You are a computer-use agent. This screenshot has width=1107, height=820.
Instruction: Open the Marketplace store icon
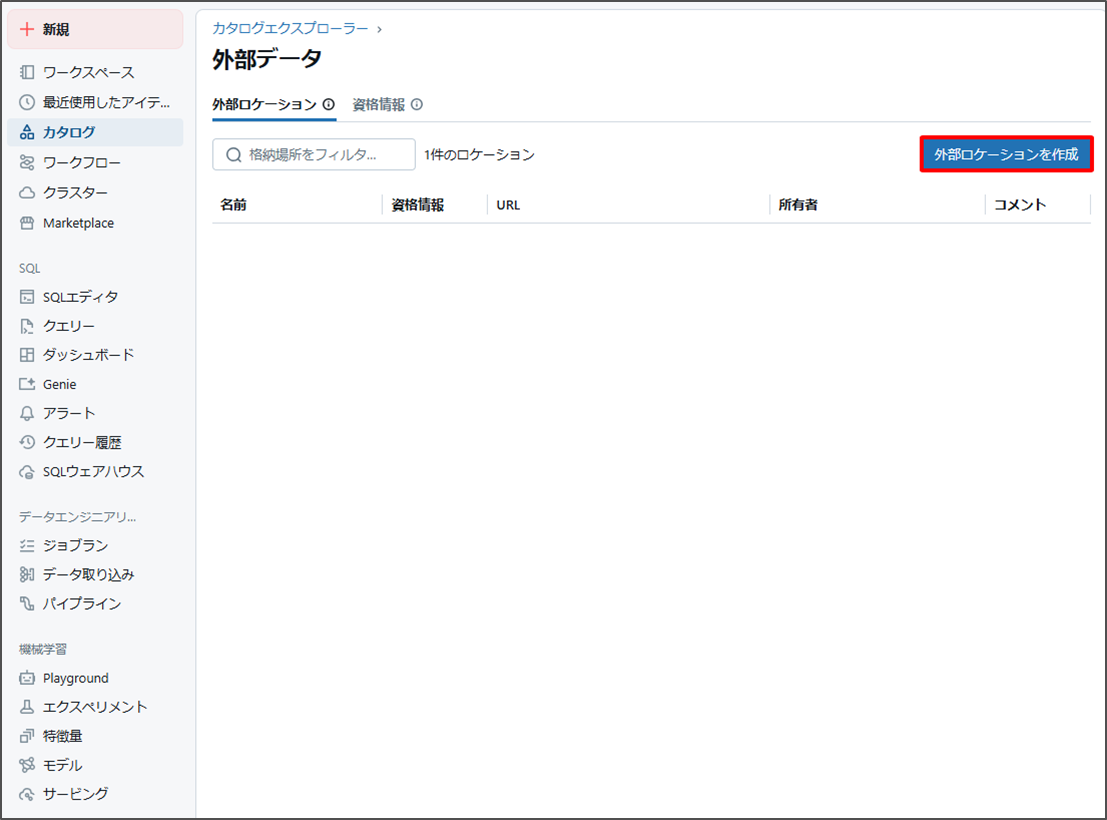coord(27,223)
